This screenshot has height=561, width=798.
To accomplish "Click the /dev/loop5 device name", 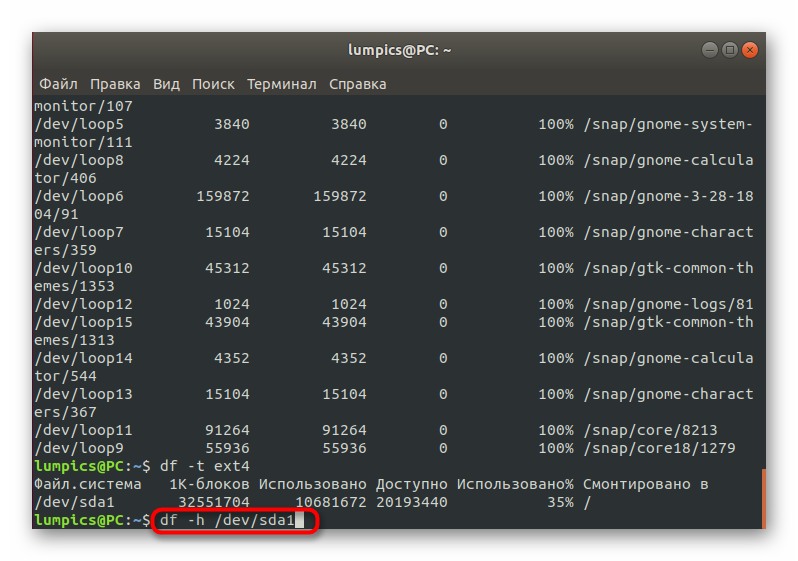I will [79, 124].
